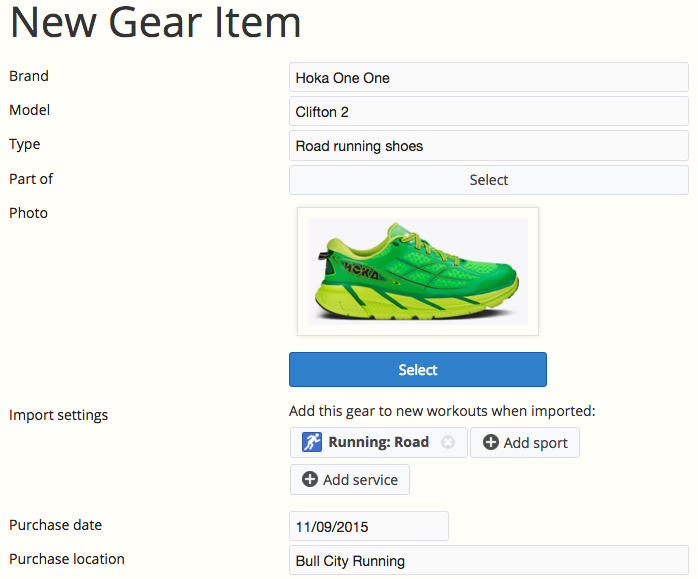Open the Part of Select dropdown
Viewport: 698px width, 579px height.
click(x=489, y=180)
